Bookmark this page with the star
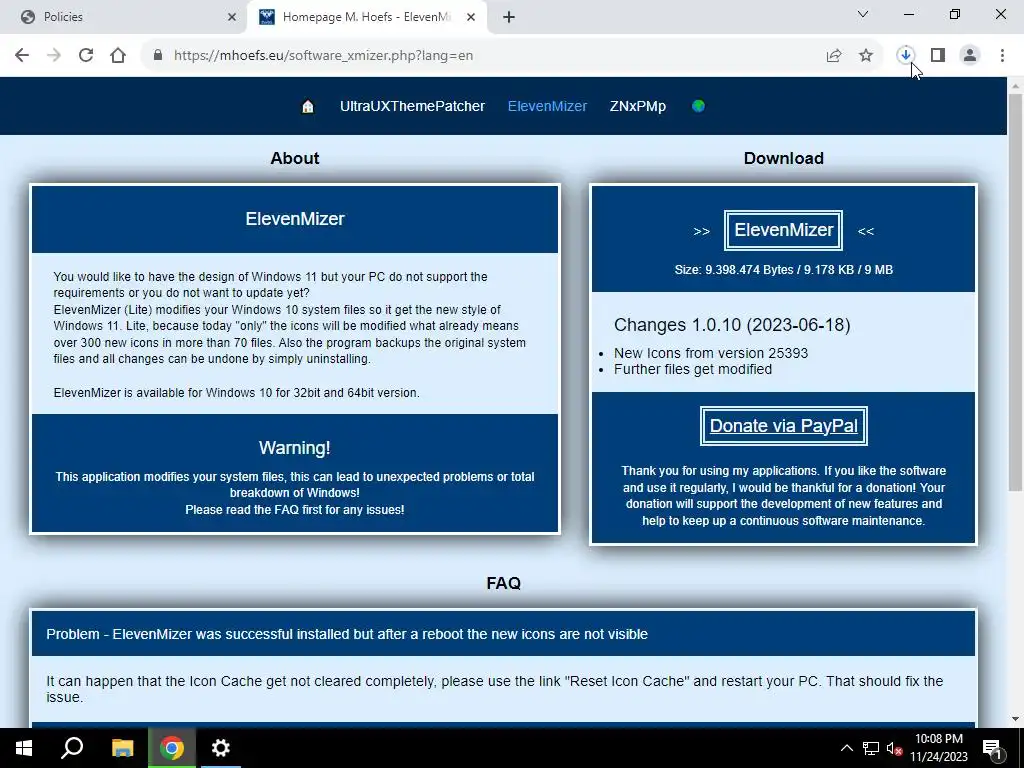This screenshot has width=1024, height=768. pos(866,56)
